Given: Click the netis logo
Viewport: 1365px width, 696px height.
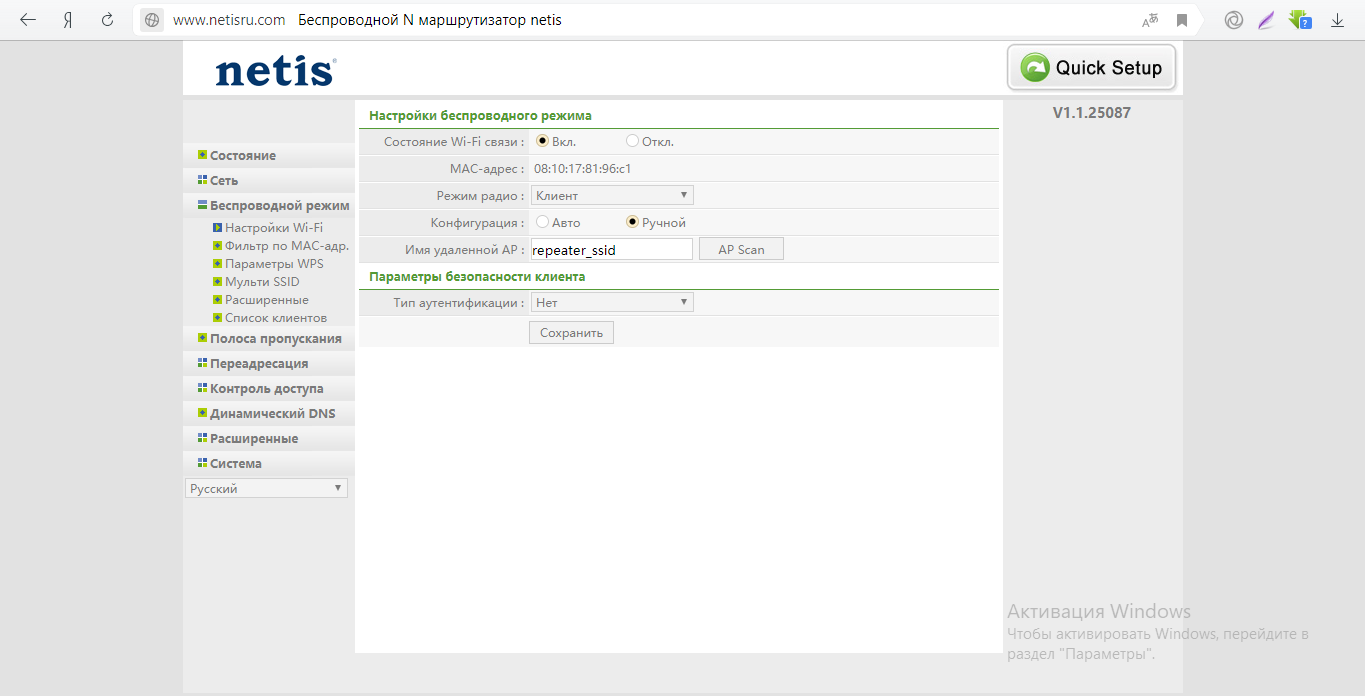Looking at the screenshot, I should coord(275,71).
